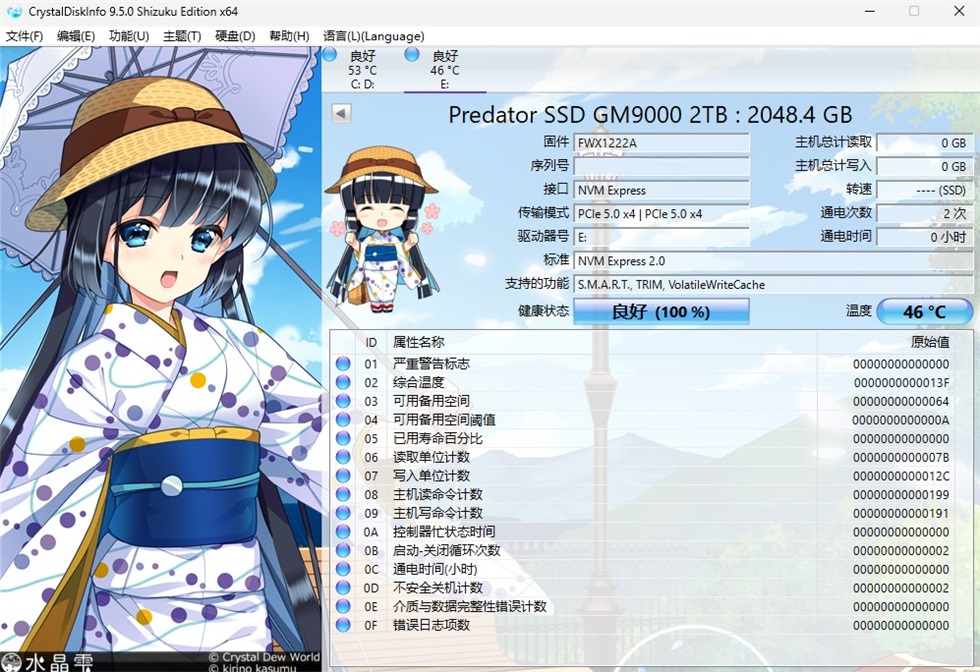Open the 帮助(H) menu

coord(289,36)
